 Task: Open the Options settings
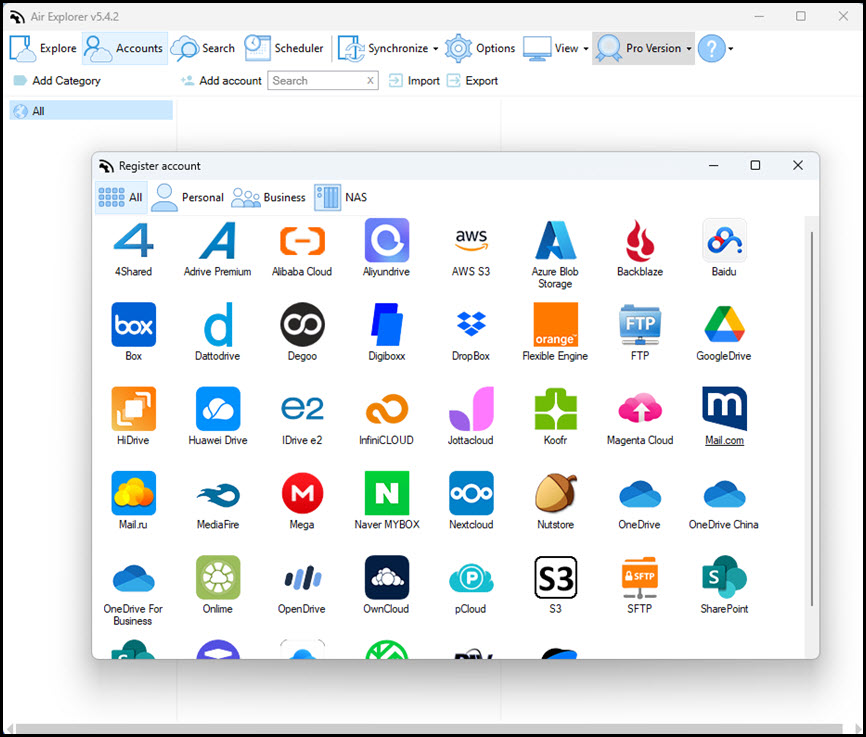(480, 49)
